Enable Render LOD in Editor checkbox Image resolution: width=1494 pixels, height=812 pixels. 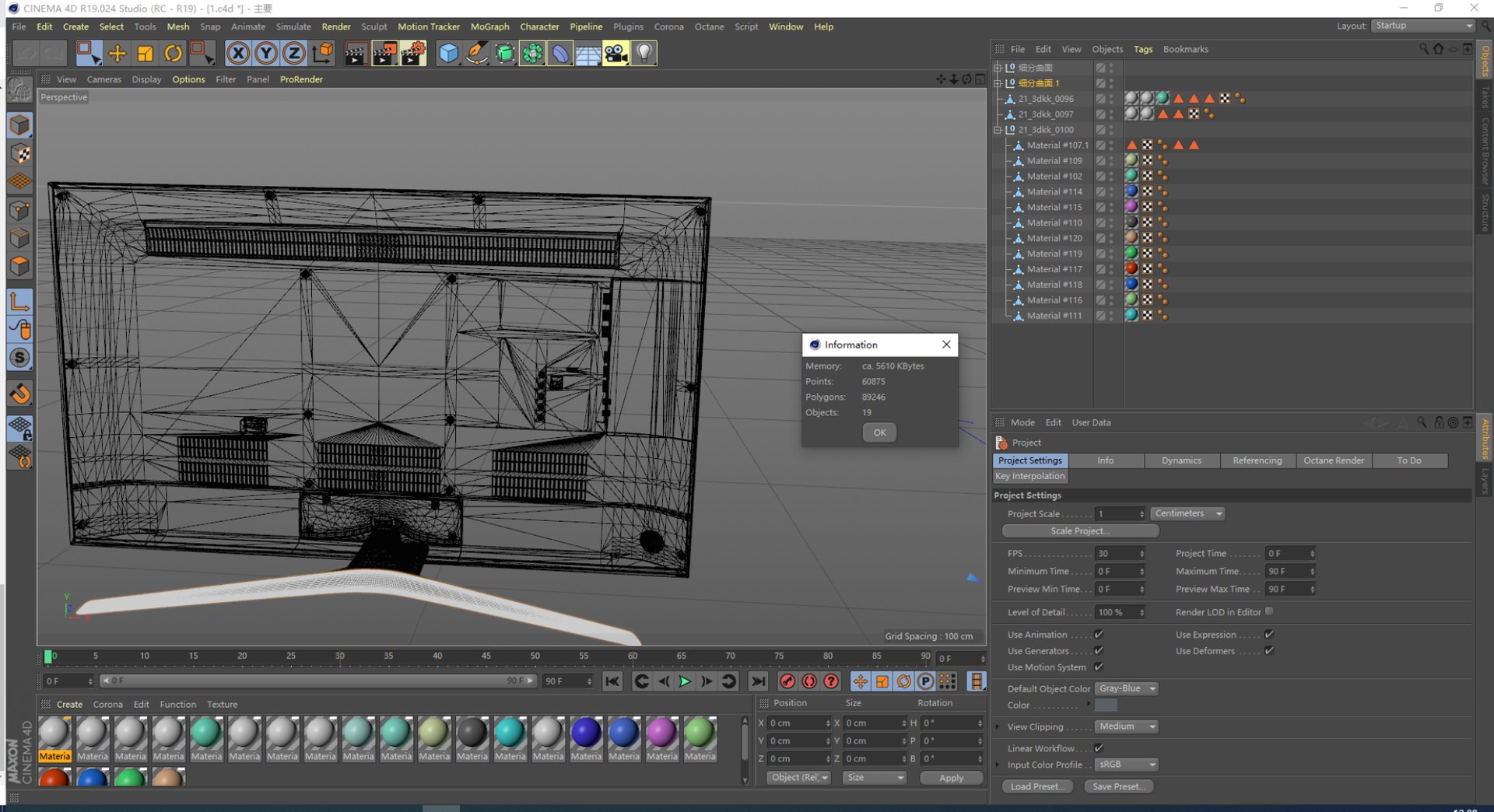(x=1269, y=612)
